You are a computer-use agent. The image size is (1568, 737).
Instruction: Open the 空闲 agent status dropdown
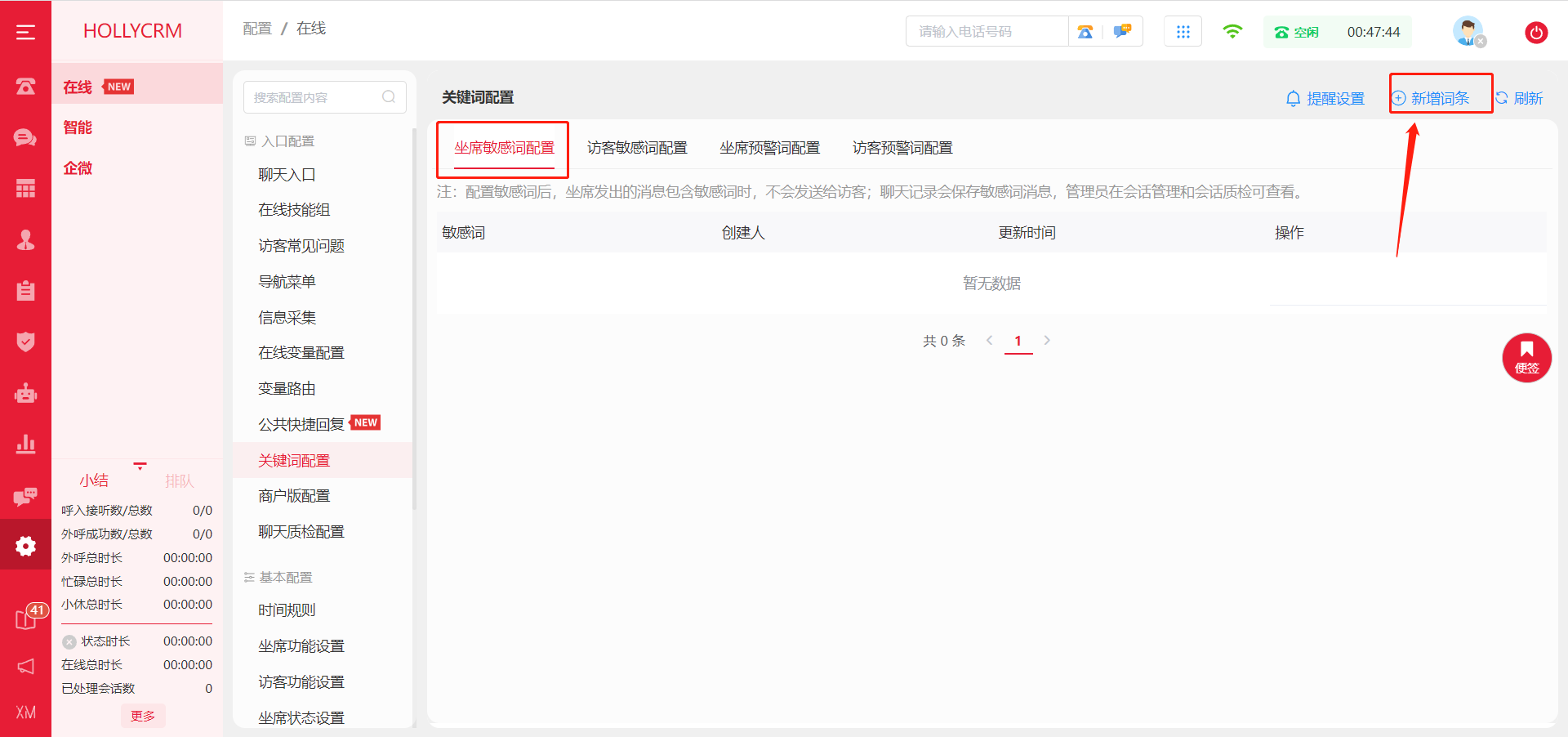[x=1297, y=32]
